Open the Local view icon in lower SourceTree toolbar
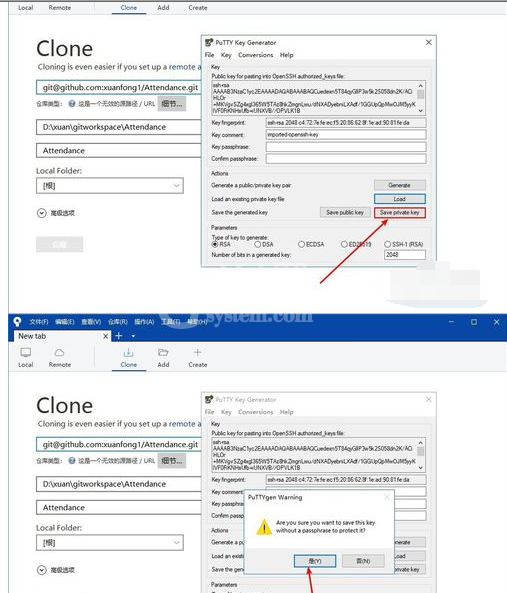 click(26, 352)
